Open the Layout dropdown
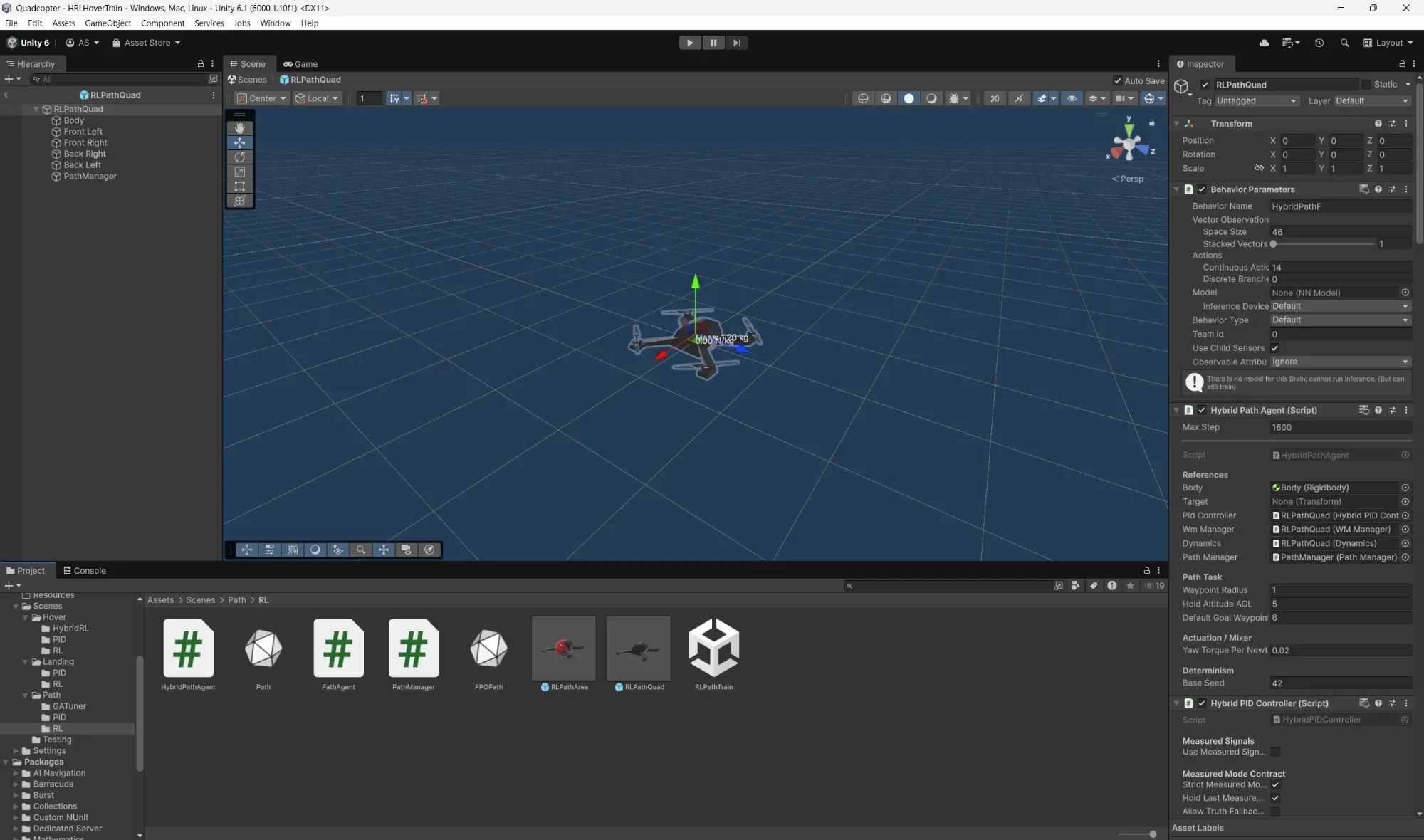The height and width of the screenshot is (840, 1424). 1388,43
